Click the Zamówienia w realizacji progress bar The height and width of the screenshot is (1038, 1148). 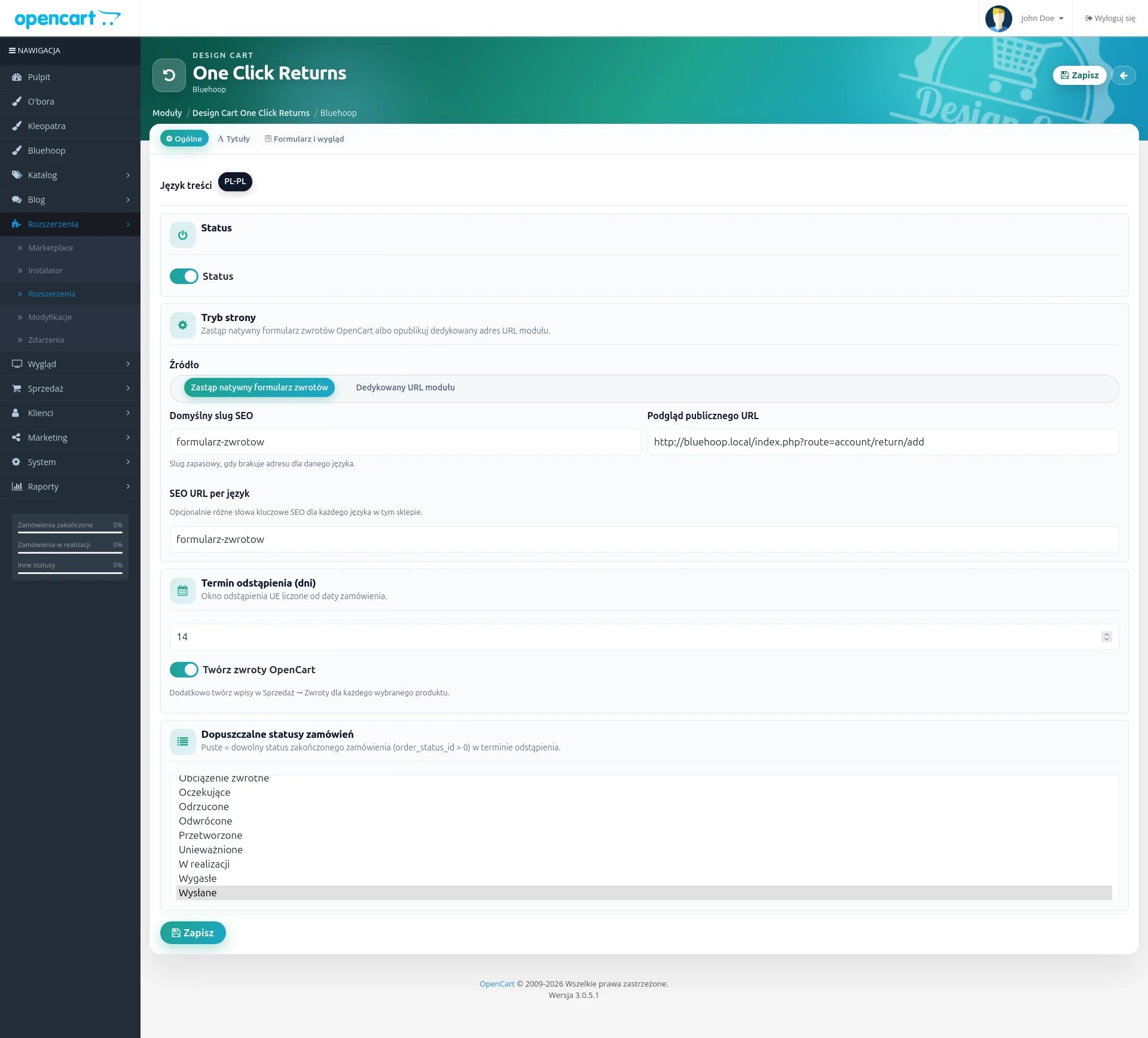[70, 552]
